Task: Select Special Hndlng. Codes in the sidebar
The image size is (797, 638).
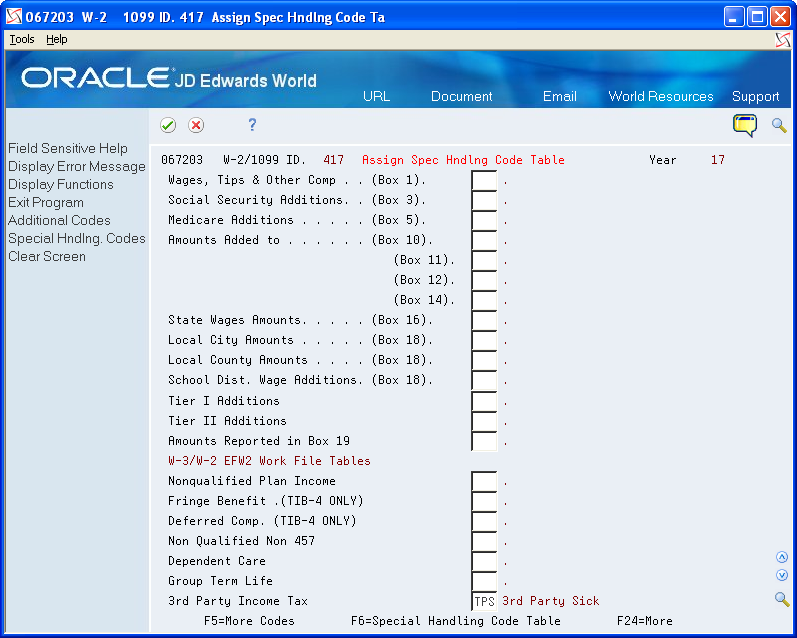Action: (77, 238)
